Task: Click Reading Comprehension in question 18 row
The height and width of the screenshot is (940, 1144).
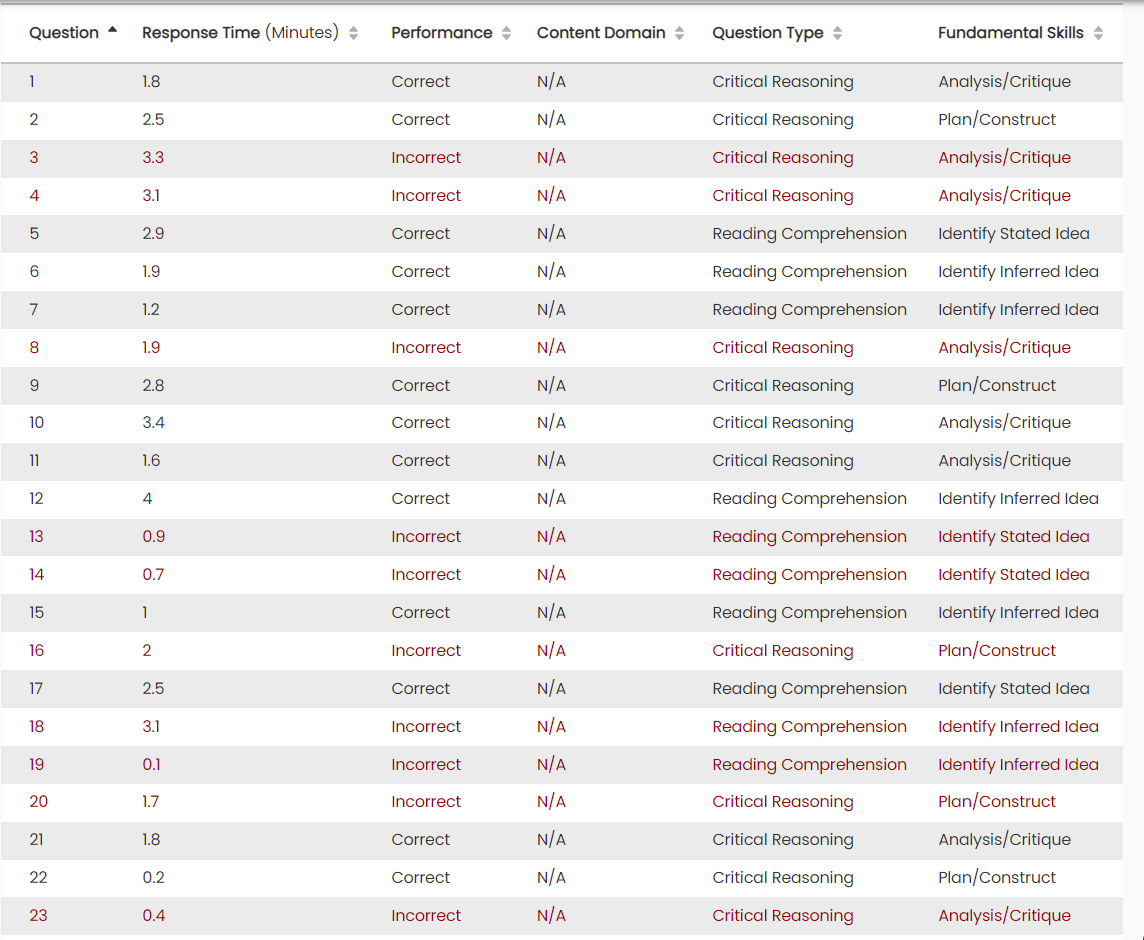Action: pyautogui.click(x=809, y=727)
